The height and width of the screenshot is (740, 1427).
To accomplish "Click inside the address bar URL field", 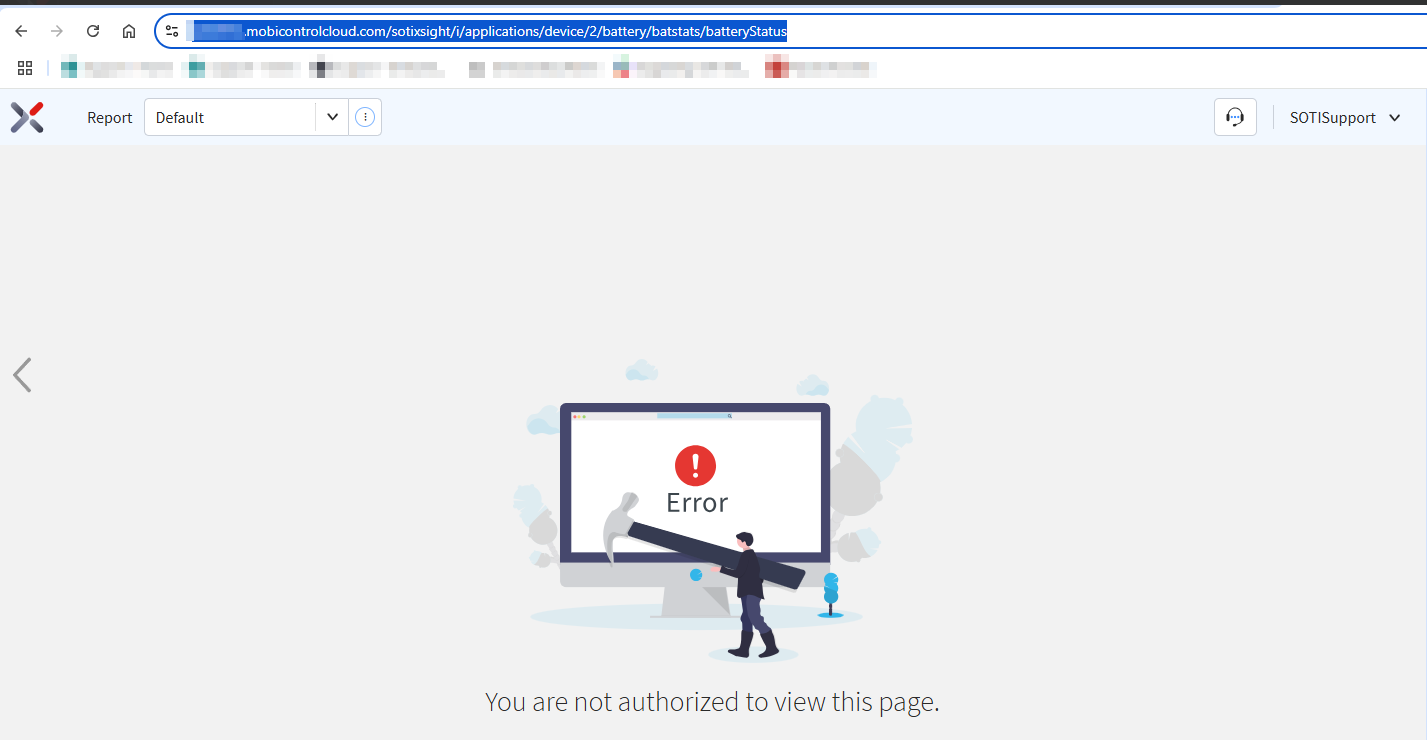I will (x=500, y=30).
